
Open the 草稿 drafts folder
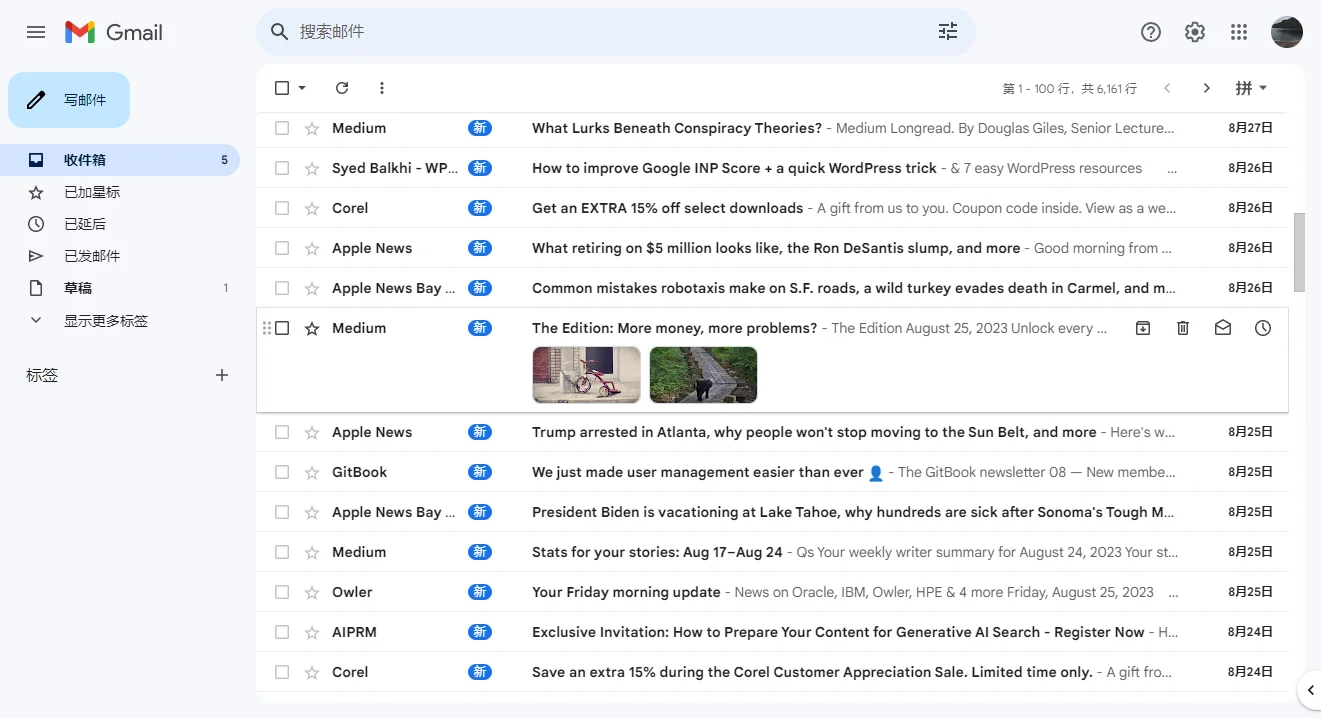click(x=120, y=288)
